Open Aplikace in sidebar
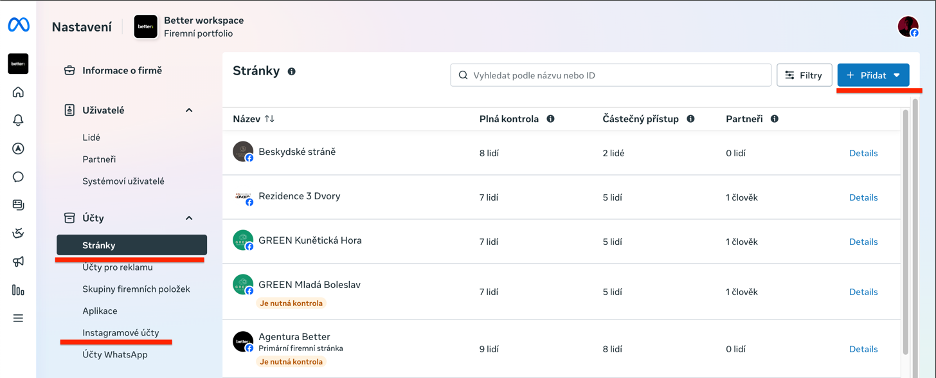The image size is (936, 378). pos(100,311)
